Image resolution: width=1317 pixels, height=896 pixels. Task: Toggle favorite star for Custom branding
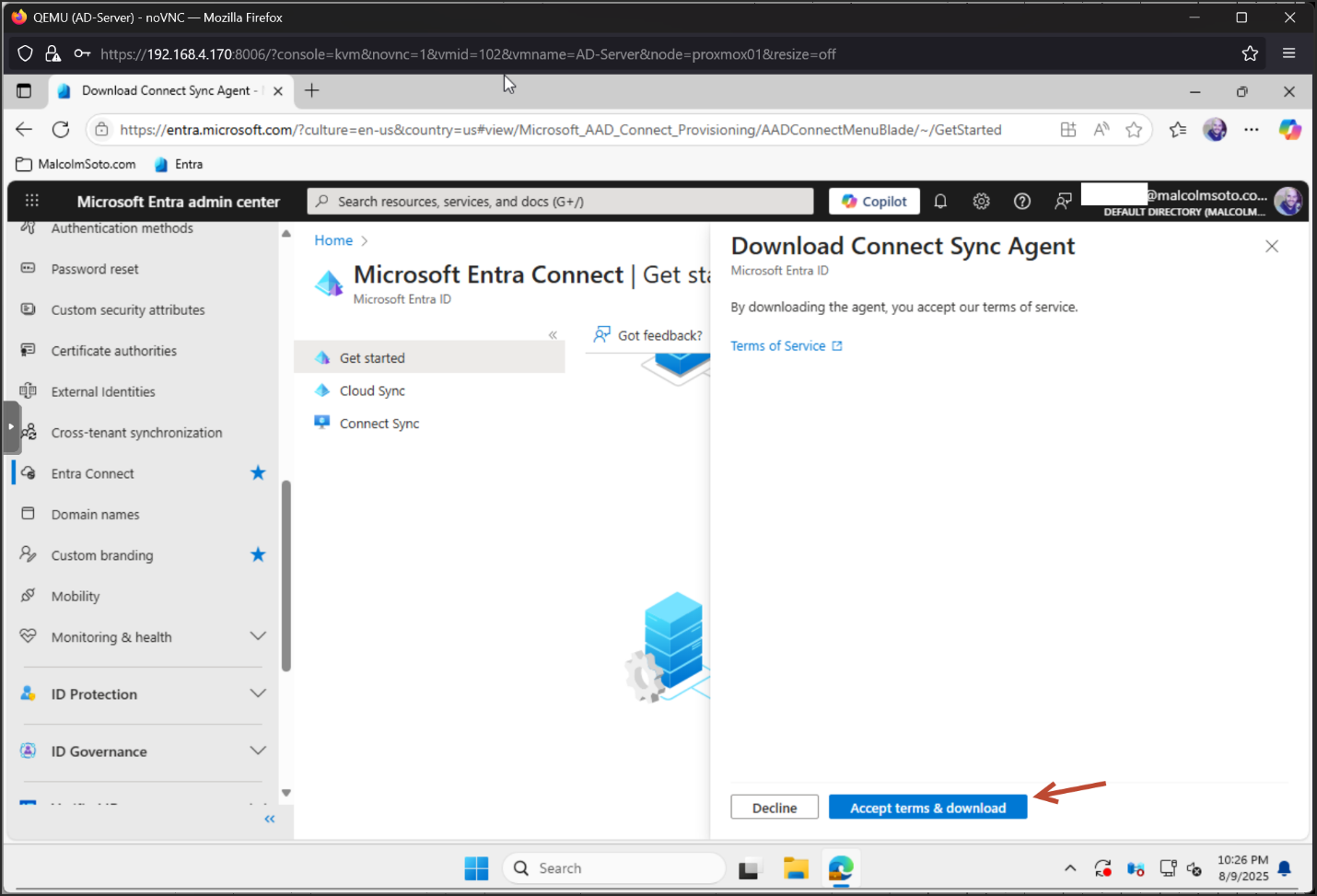tap(258, 555)
